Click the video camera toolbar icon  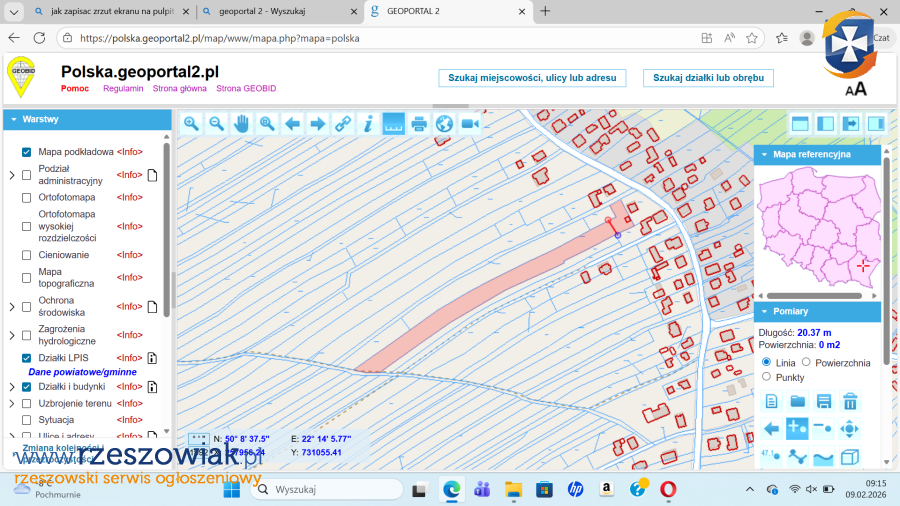click(x=470, y=124)
